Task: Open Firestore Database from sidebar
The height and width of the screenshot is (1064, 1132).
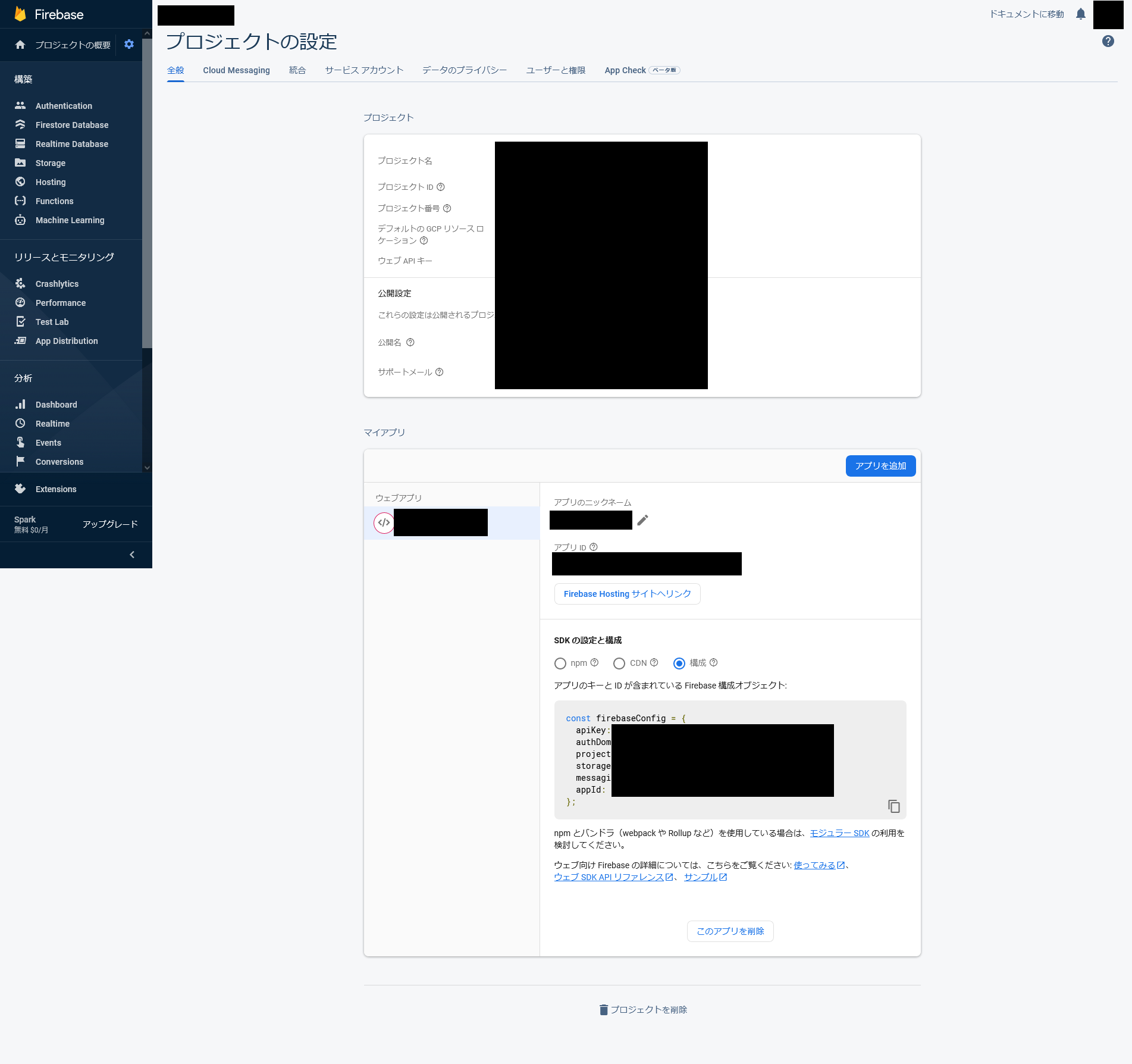Action: coord(71,125)
